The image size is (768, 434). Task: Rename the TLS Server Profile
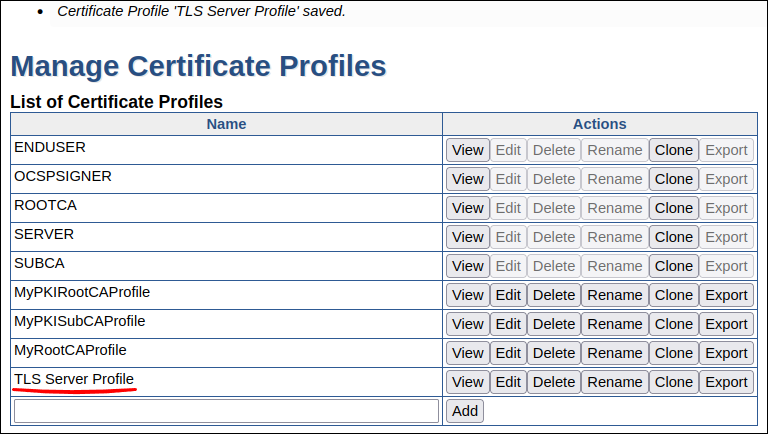tap(614, 382)
